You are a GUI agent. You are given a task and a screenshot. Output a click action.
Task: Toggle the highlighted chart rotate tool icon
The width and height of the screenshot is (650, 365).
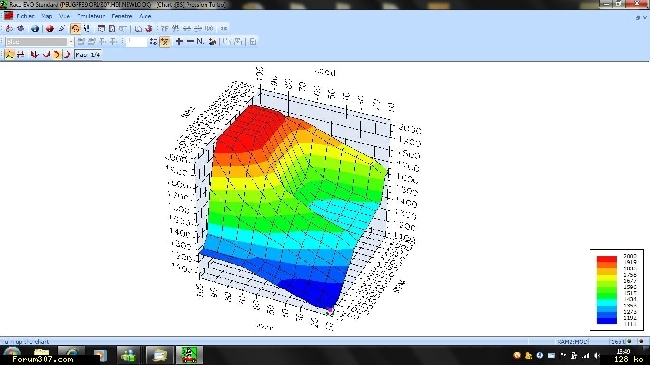pyautogui.click(x=10, y=55)
